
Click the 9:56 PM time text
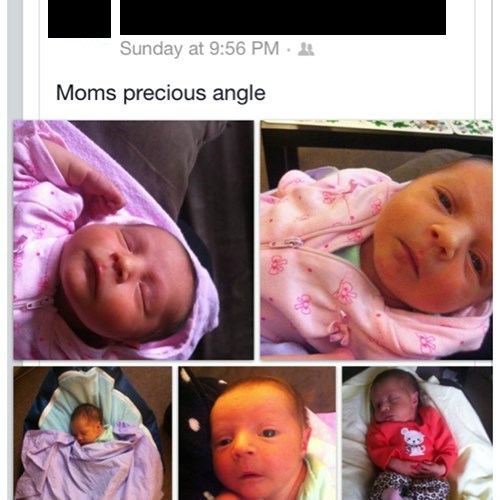click(244, 49)
